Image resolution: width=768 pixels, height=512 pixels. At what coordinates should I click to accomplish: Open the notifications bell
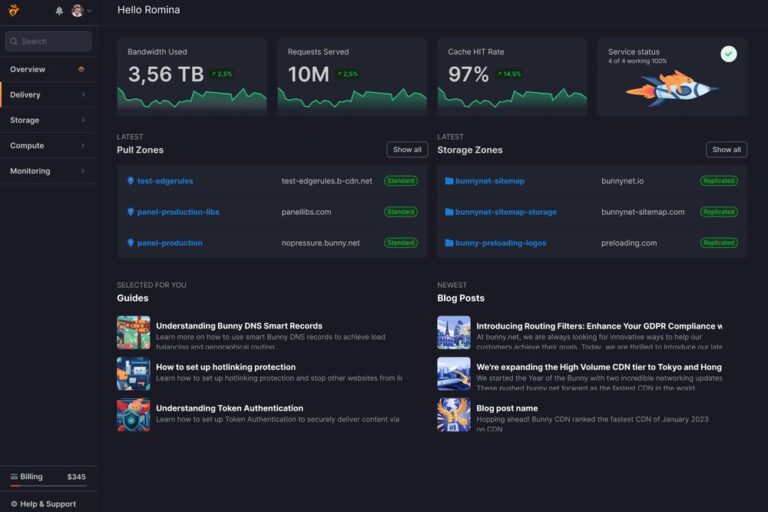(59, 11)
